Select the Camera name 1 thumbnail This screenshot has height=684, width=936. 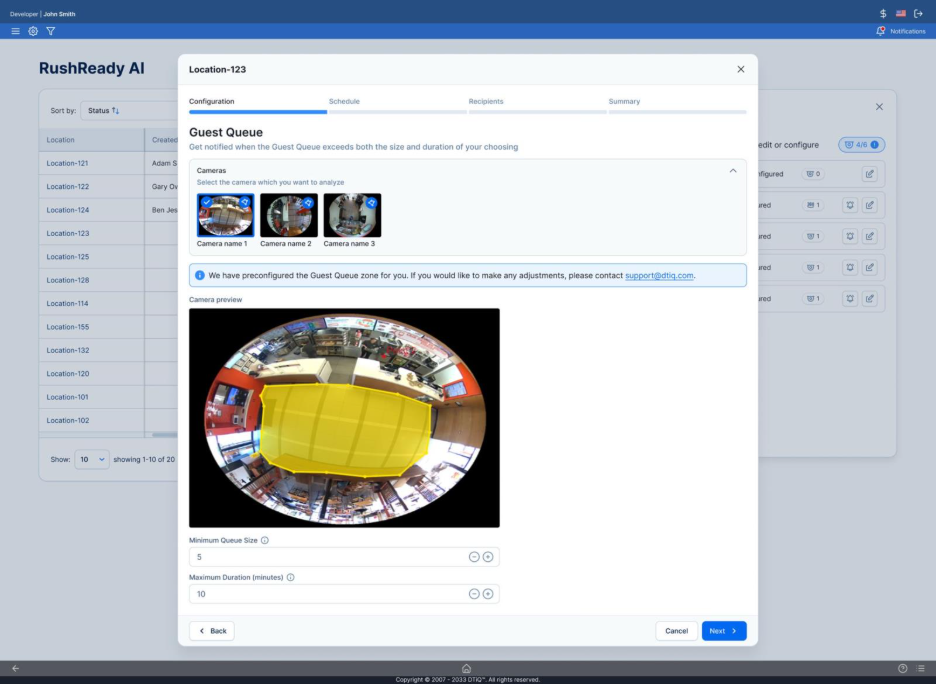coord(225,215)
